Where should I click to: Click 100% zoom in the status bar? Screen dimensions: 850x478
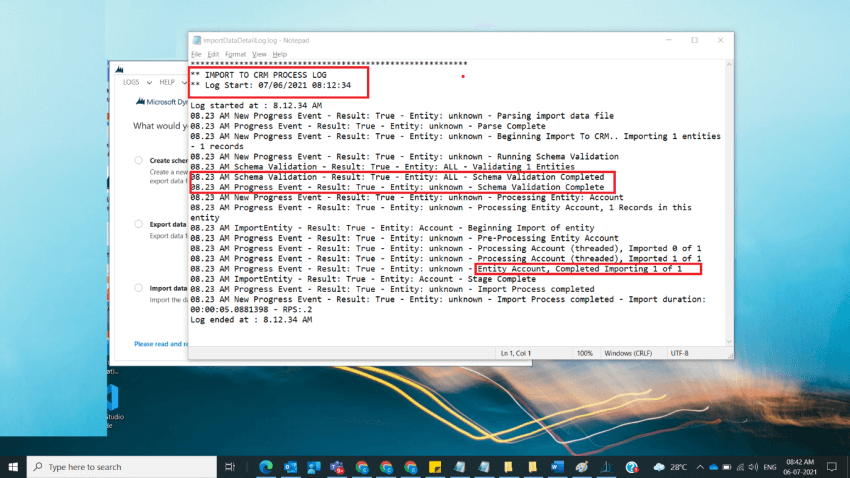click(584, 353)
